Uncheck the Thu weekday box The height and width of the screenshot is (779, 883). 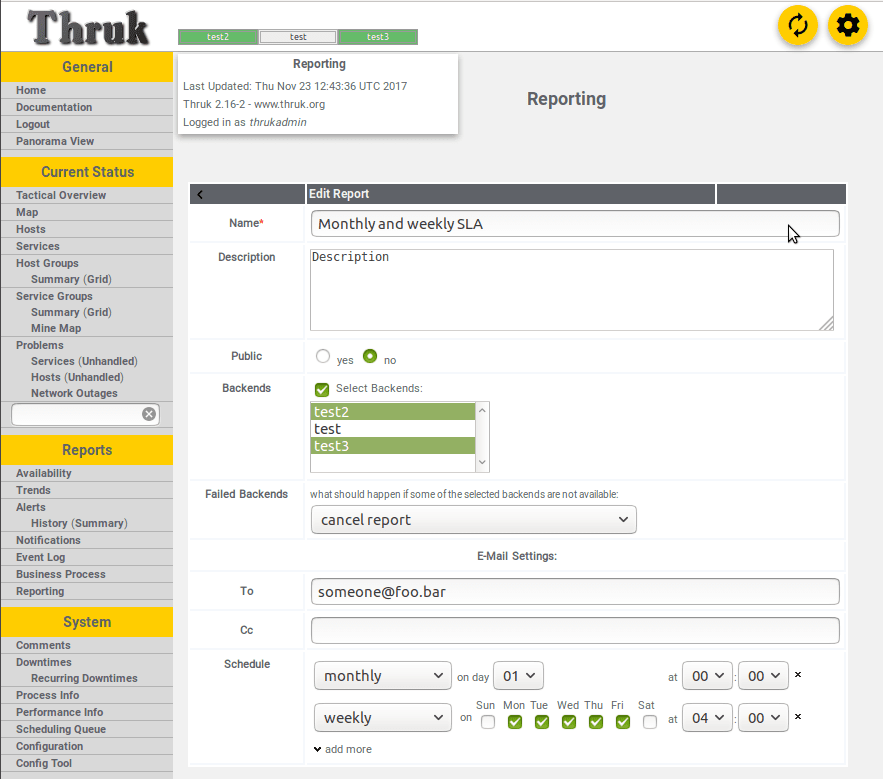596,722
